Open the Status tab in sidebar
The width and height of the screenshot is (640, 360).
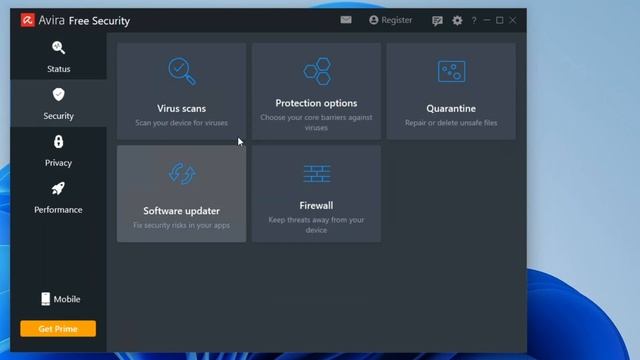[58, 56]
